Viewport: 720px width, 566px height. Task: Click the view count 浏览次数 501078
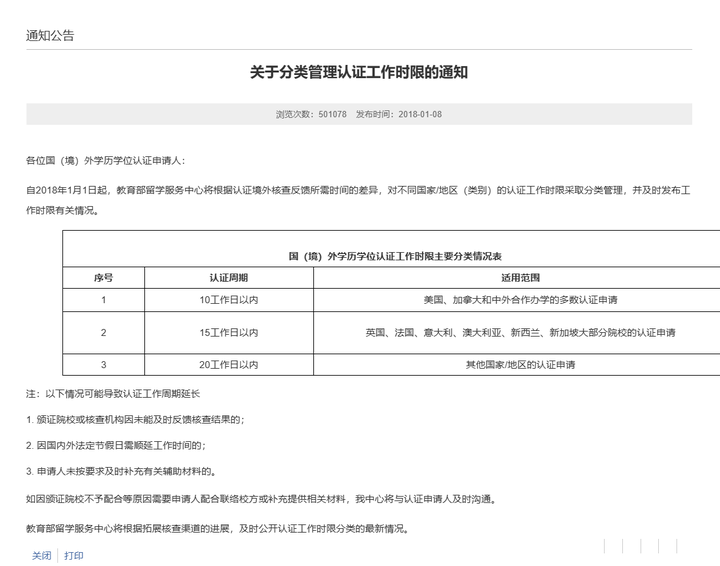pos(311,114)
